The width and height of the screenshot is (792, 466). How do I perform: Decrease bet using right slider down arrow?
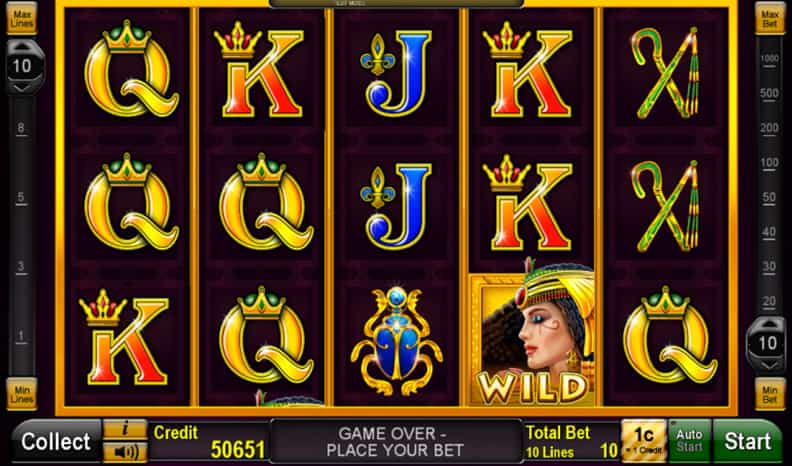coord(767,366)
